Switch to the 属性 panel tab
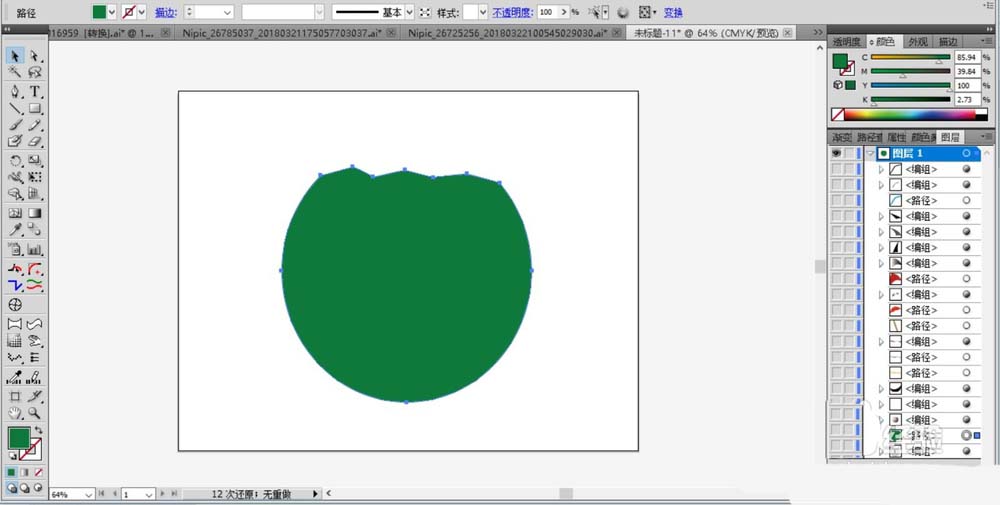1000x505 pixels. 897,137
